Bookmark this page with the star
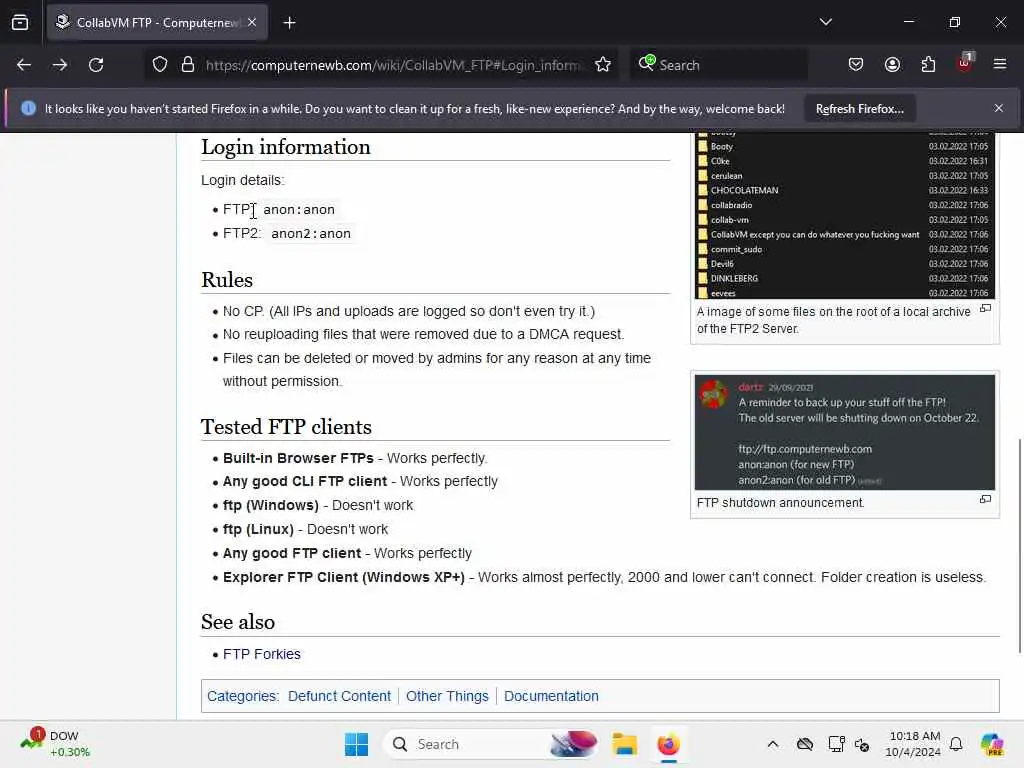The image size is (1024, 768). 603,65
